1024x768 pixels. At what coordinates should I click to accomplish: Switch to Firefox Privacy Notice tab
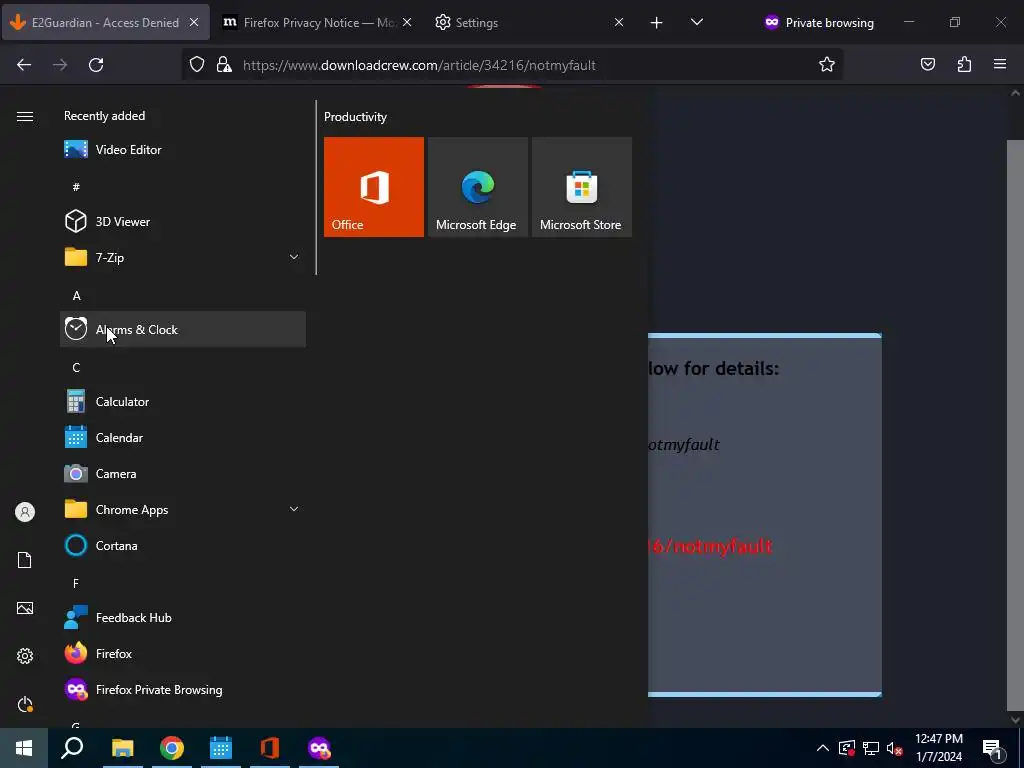318,22
